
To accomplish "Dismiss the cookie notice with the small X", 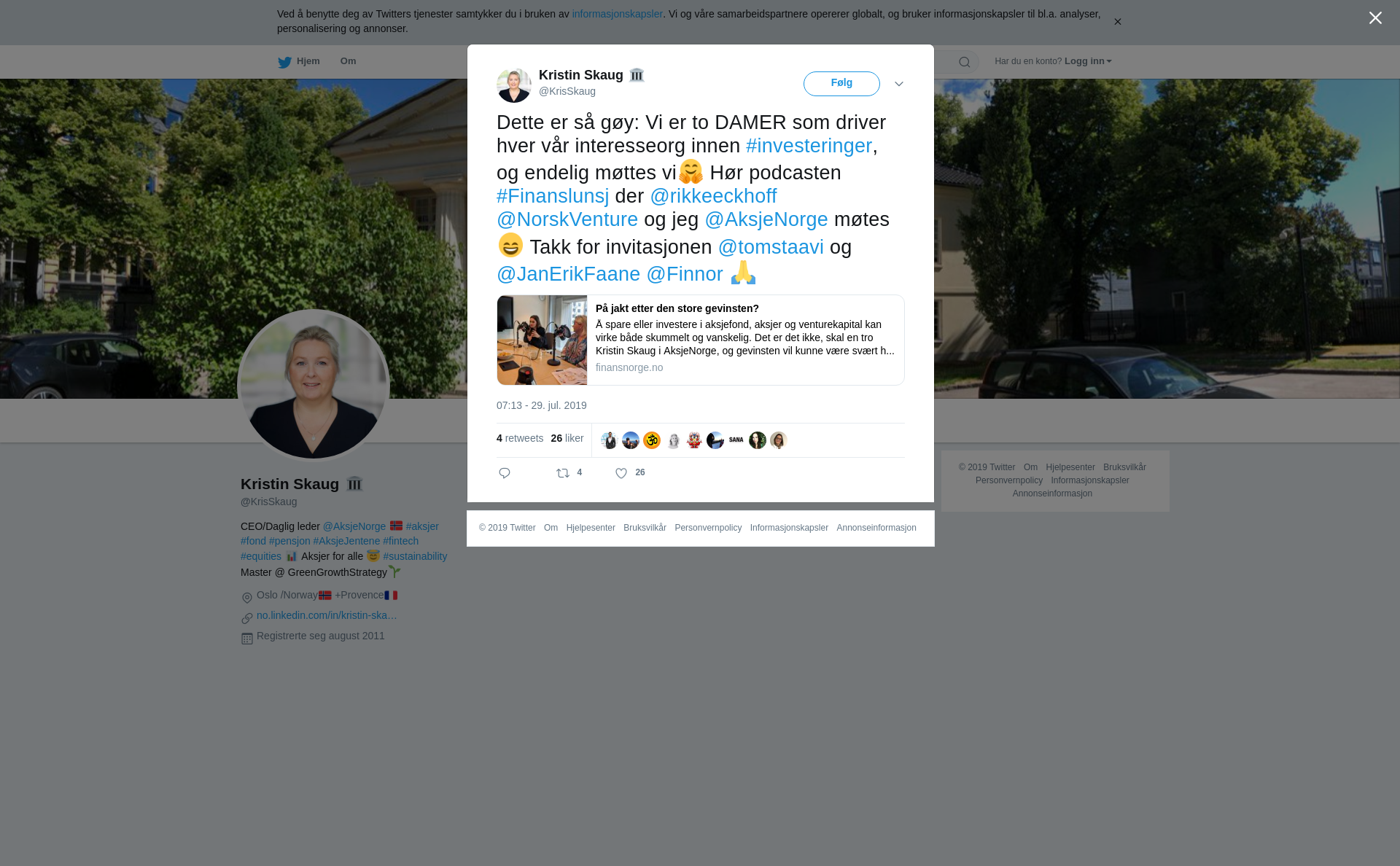I will (1117, 22).
